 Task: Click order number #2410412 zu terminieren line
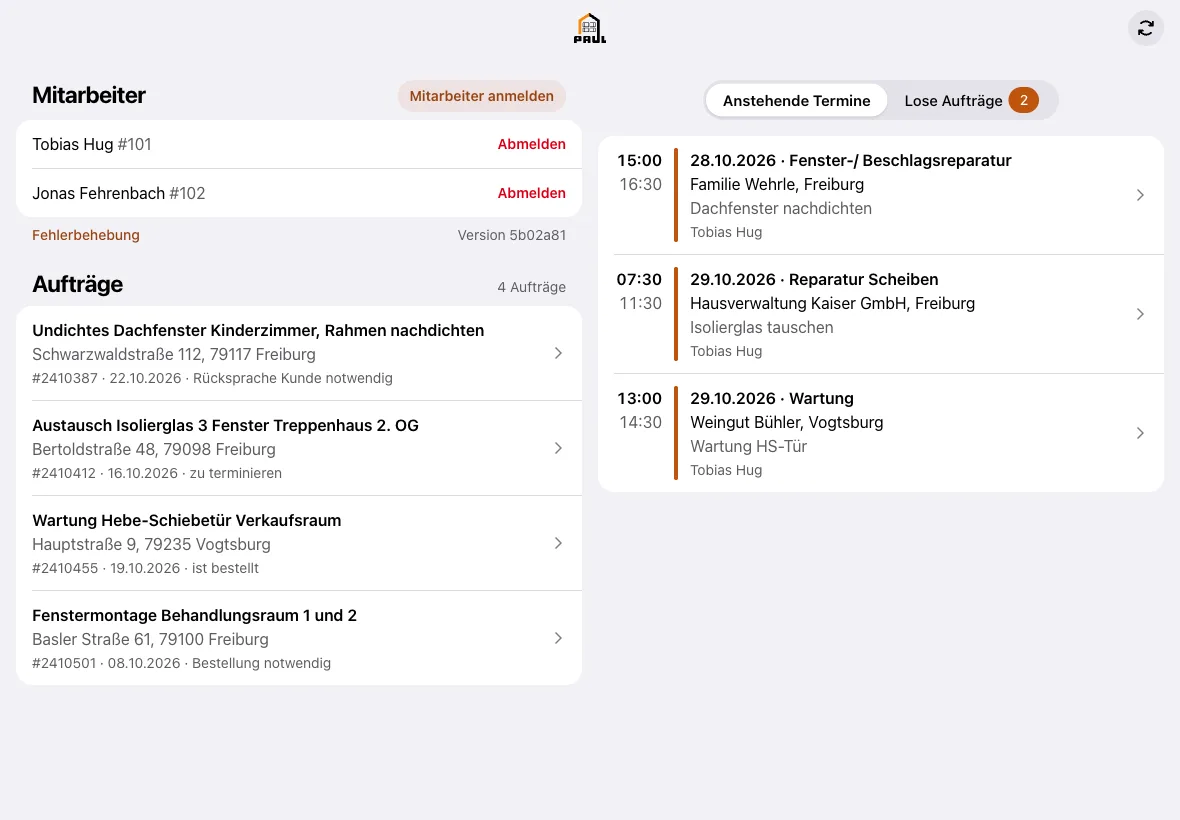click(157, 473)
